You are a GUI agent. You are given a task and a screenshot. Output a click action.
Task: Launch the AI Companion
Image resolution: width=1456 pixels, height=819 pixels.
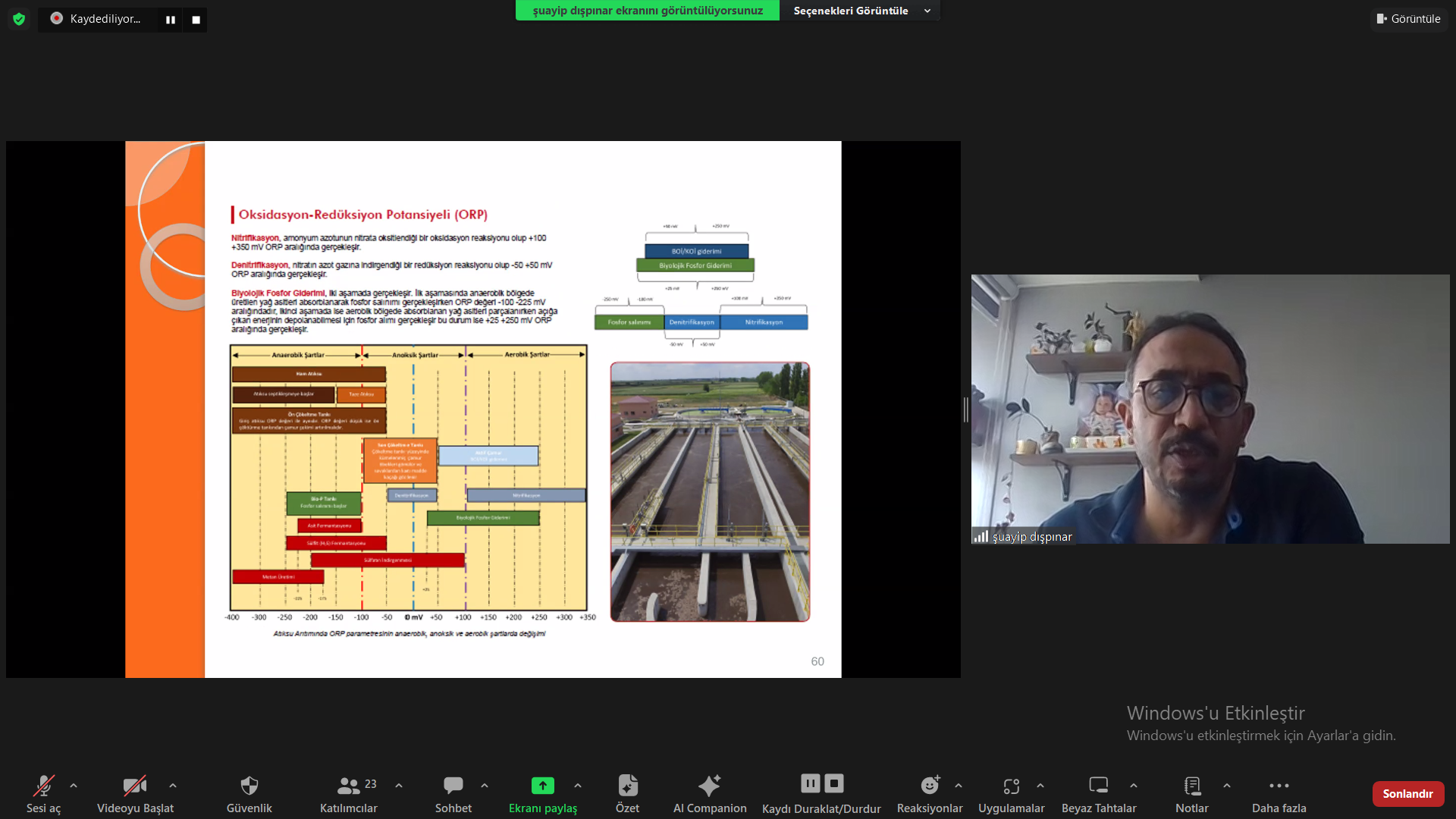pyautogui.click(x=709, y=786)
